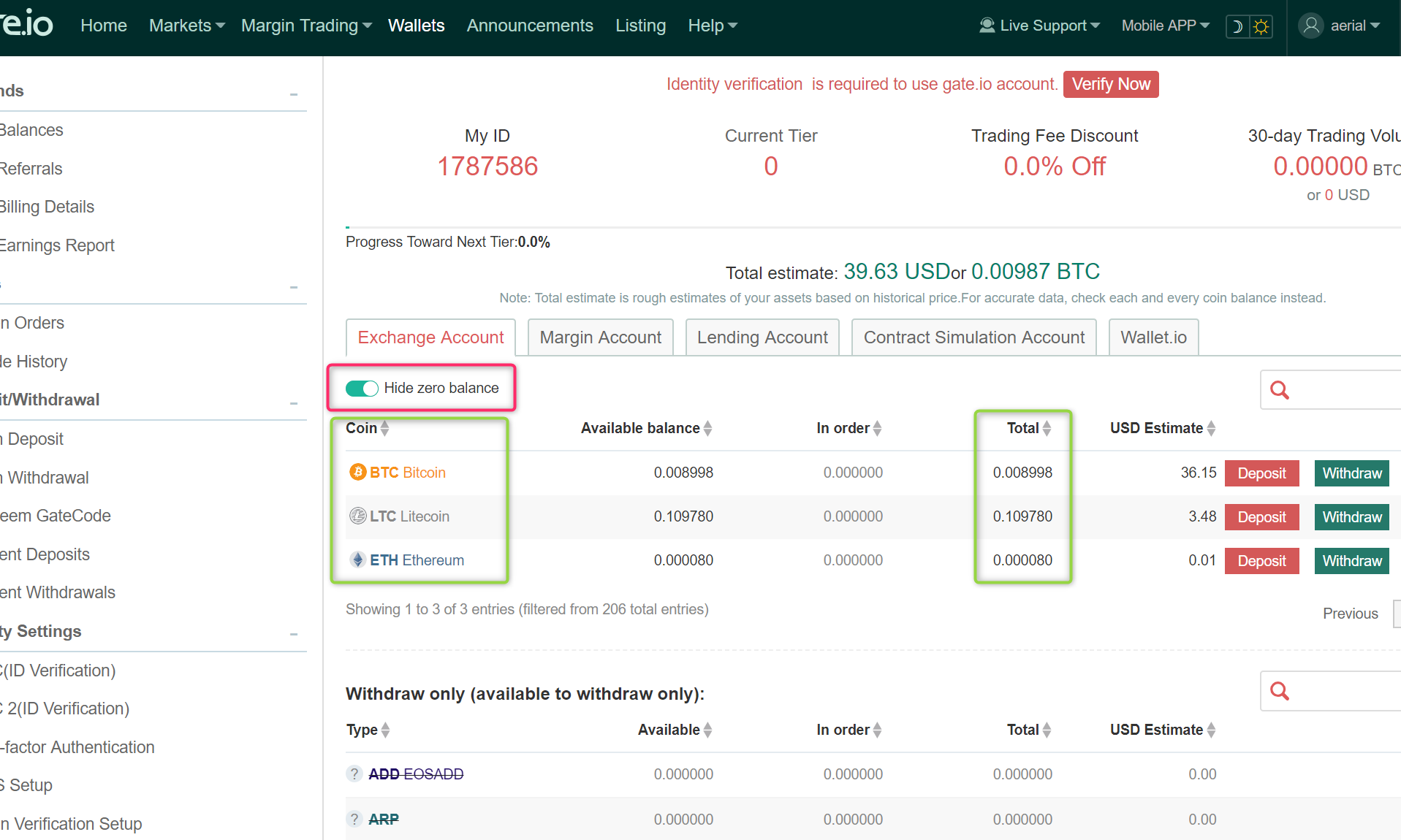This screenshot has width=1401, height=840.
Task: Open Listing page
Action: [640, 26]
